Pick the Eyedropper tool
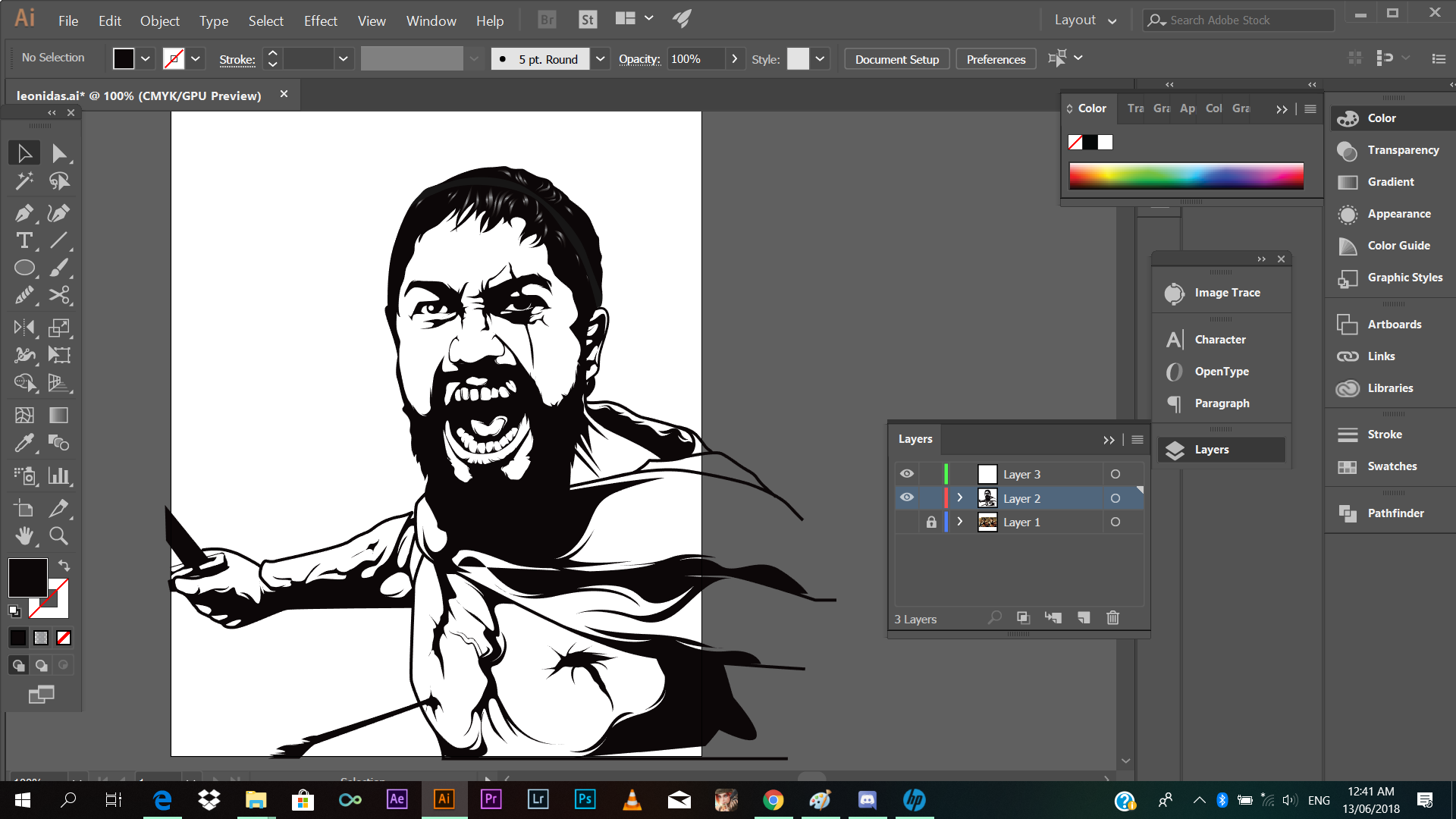1456x819 pixels. click(x=24, y=443)
